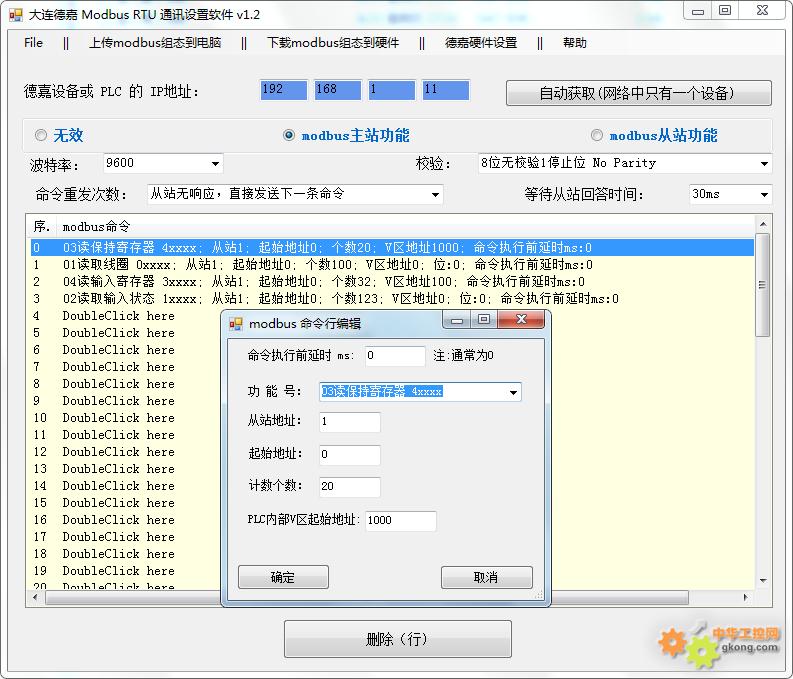
Task: Open the 帮助 menu
Action: pos(575,43)
